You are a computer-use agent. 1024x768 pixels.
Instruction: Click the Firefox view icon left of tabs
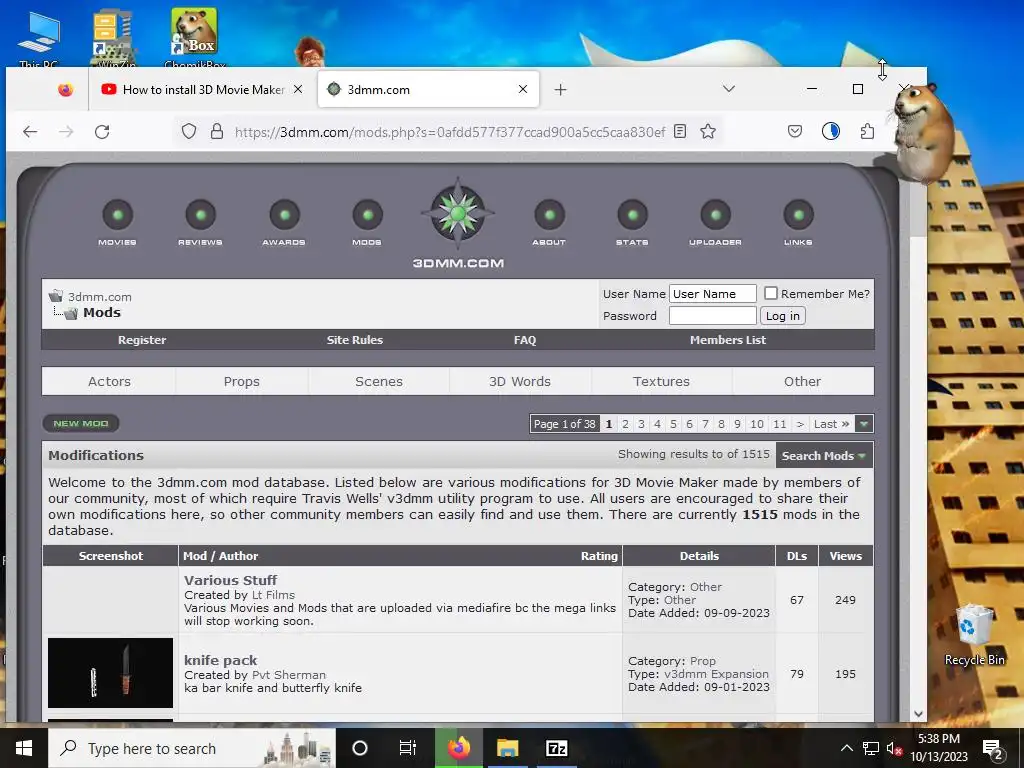click(65, 89)
